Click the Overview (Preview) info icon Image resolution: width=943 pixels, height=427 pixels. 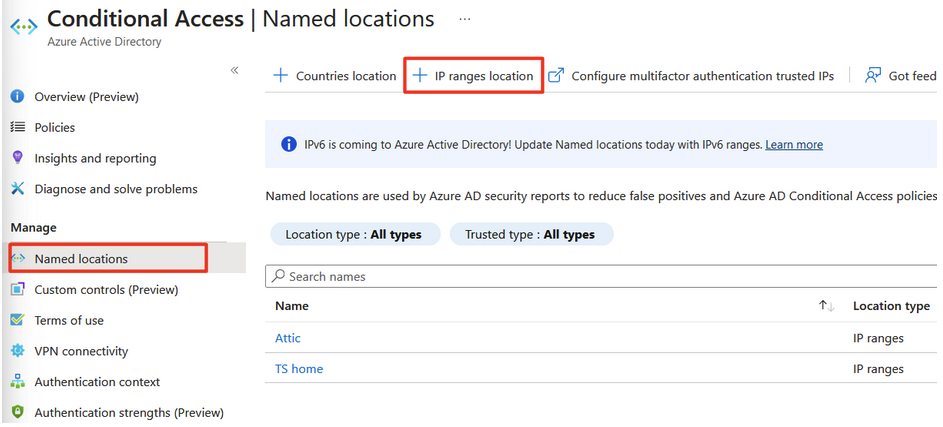tap(17, 97)
